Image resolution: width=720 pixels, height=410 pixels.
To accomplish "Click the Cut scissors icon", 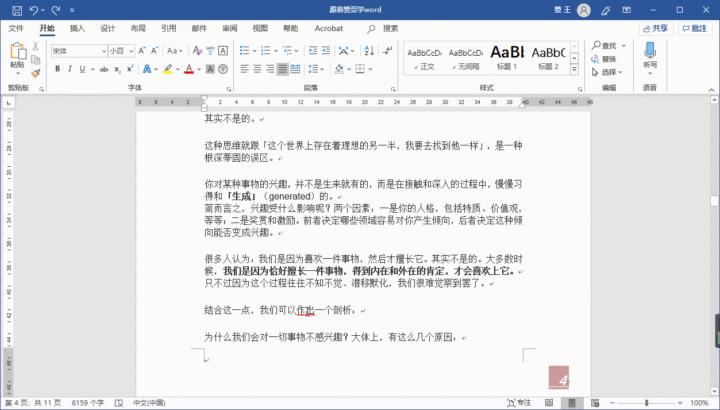I will tap(36, 46).
